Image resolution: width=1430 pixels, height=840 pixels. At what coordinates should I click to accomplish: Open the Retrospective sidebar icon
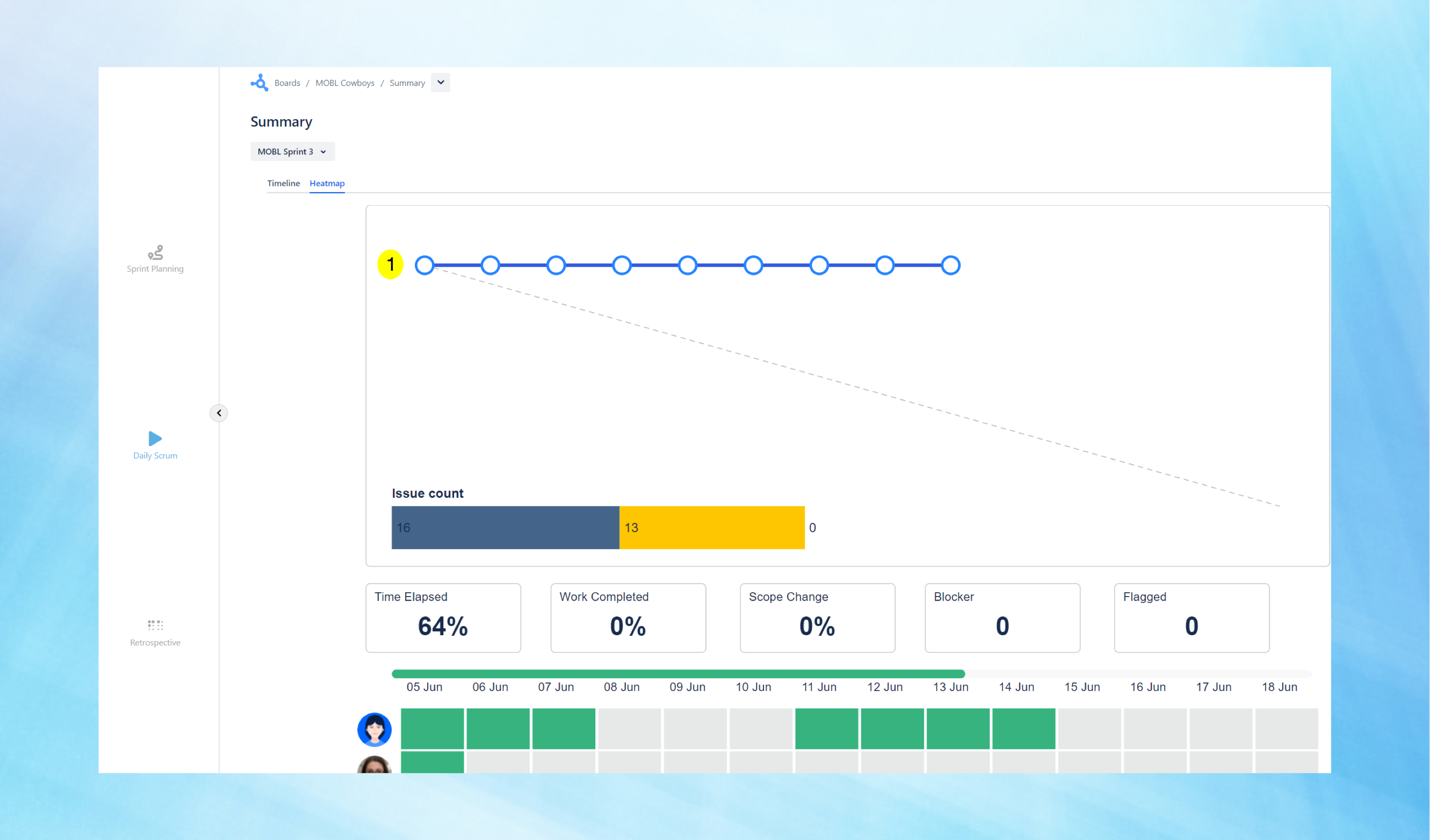tap(155, 625)
